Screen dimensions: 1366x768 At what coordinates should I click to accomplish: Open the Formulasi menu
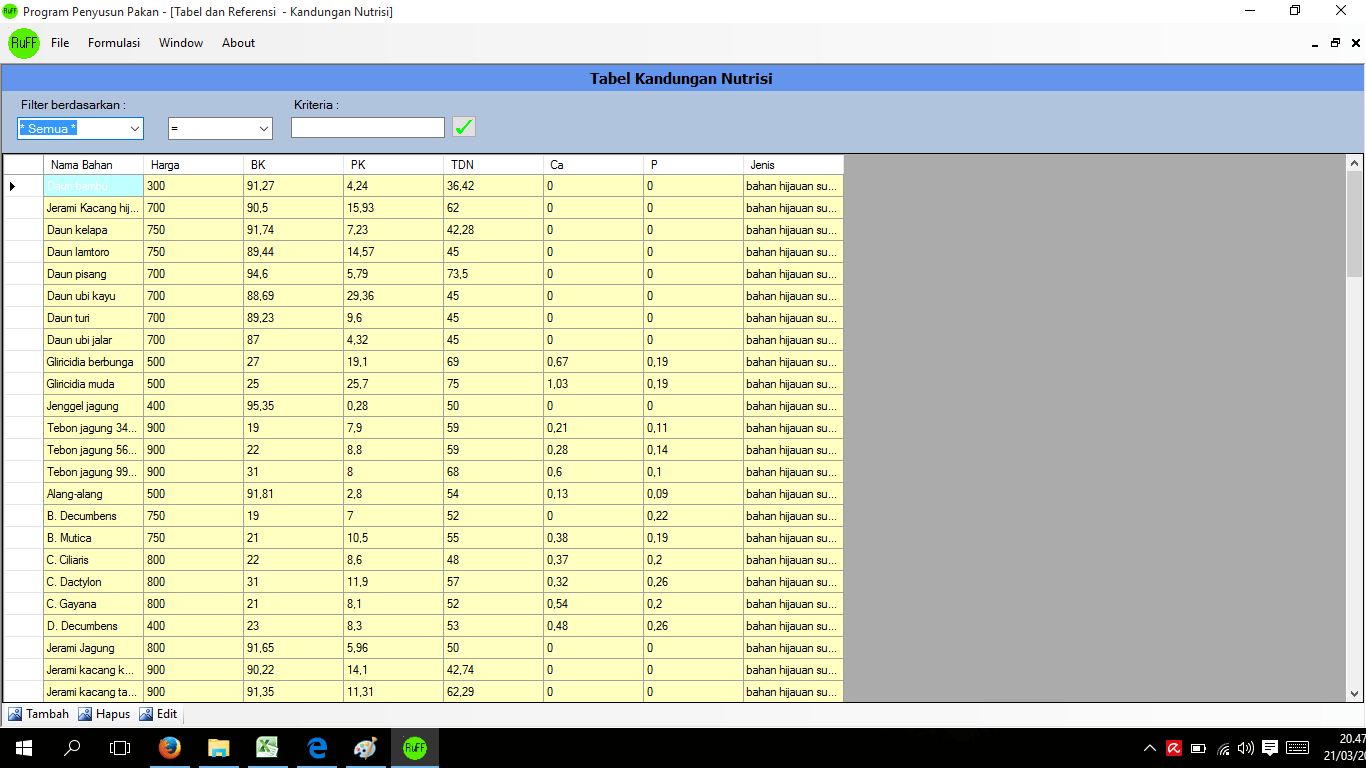pyautogui.click(x=114, y=43)
